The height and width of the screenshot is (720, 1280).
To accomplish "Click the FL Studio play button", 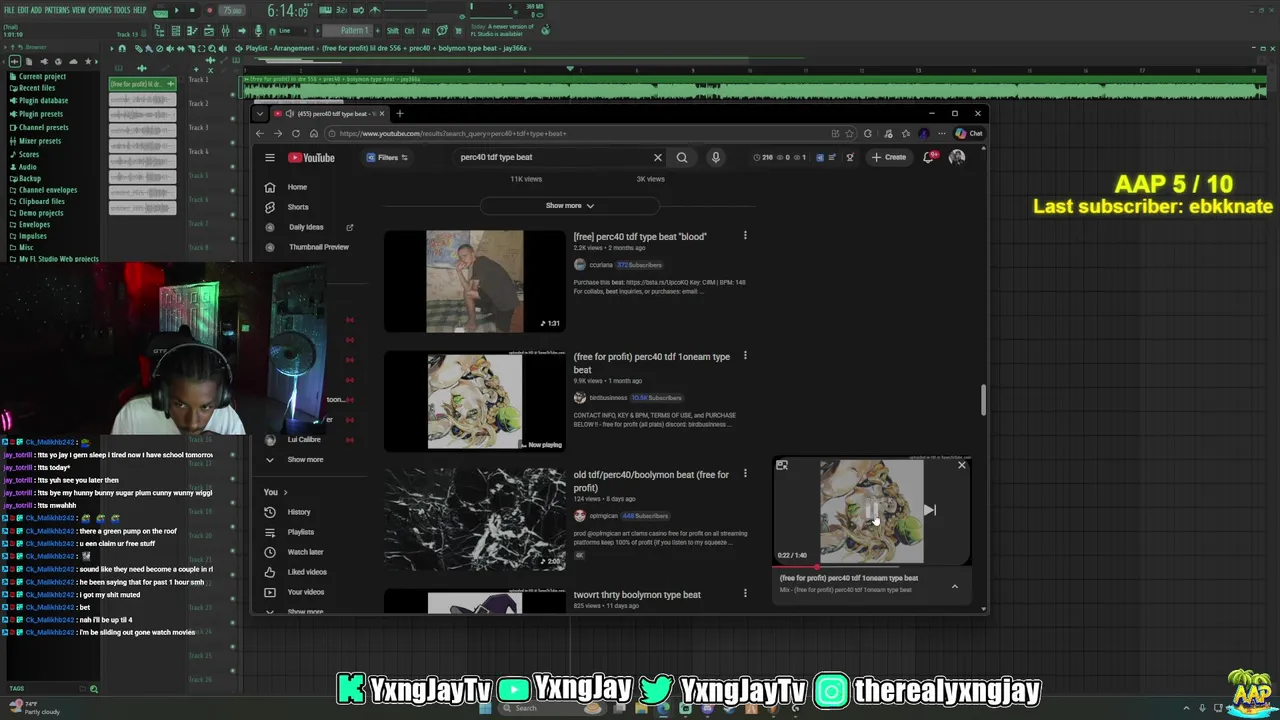I will point(177,10).
